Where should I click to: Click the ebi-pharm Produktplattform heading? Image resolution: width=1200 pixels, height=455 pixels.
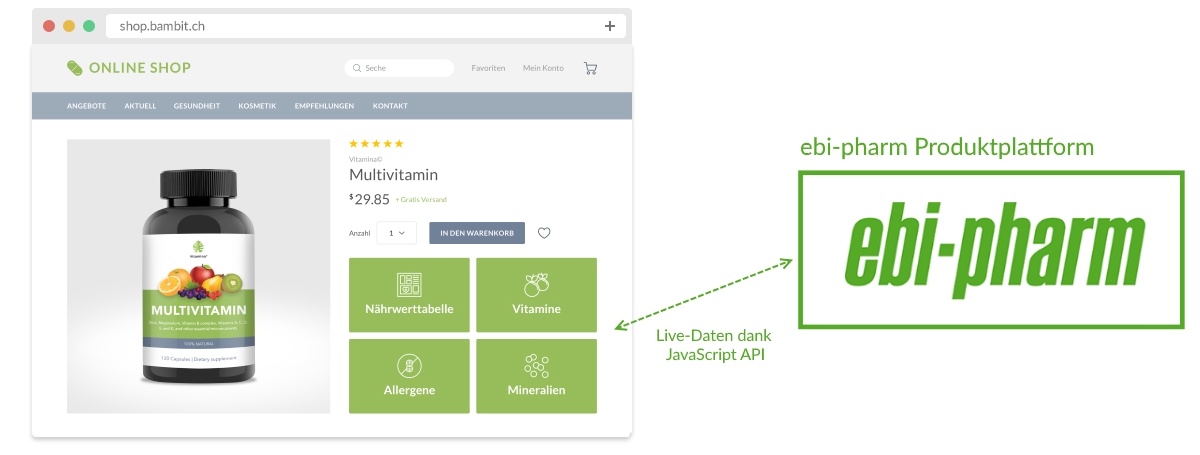(x=947, y=148)
